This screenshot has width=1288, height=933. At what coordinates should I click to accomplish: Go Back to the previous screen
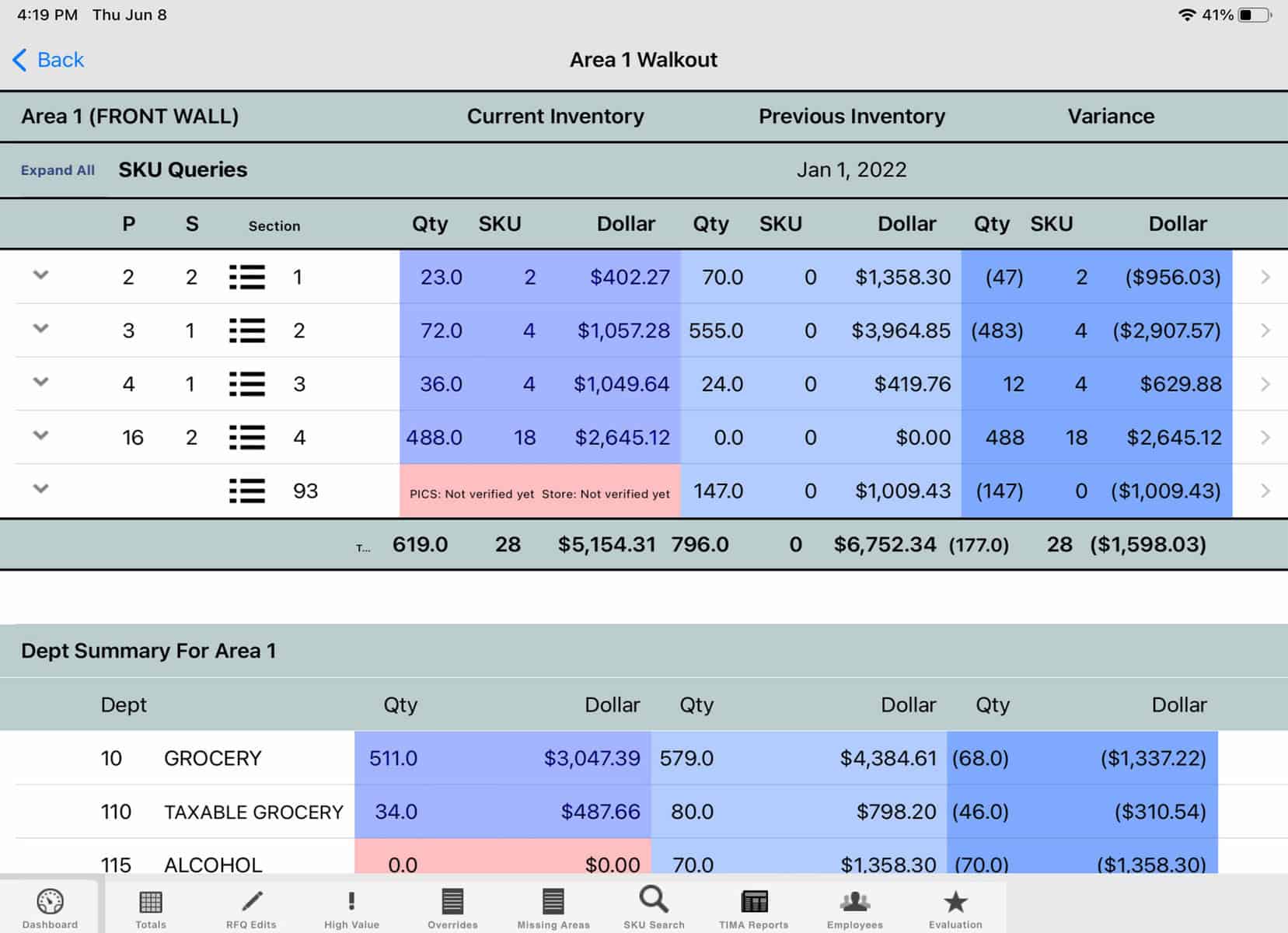(x=47, y=60)
